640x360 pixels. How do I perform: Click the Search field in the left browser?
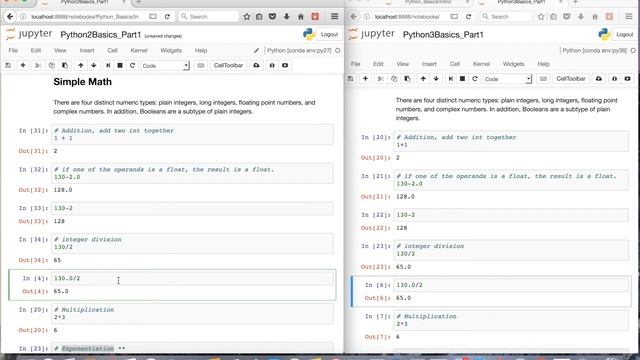pos(208,17)
